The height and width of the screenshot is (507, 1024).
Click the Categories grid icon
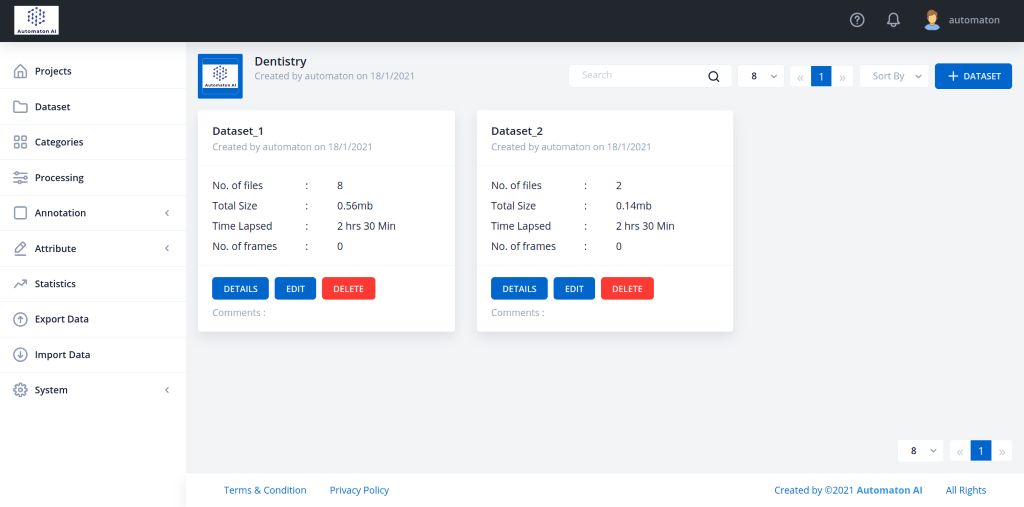pos(20,142)
